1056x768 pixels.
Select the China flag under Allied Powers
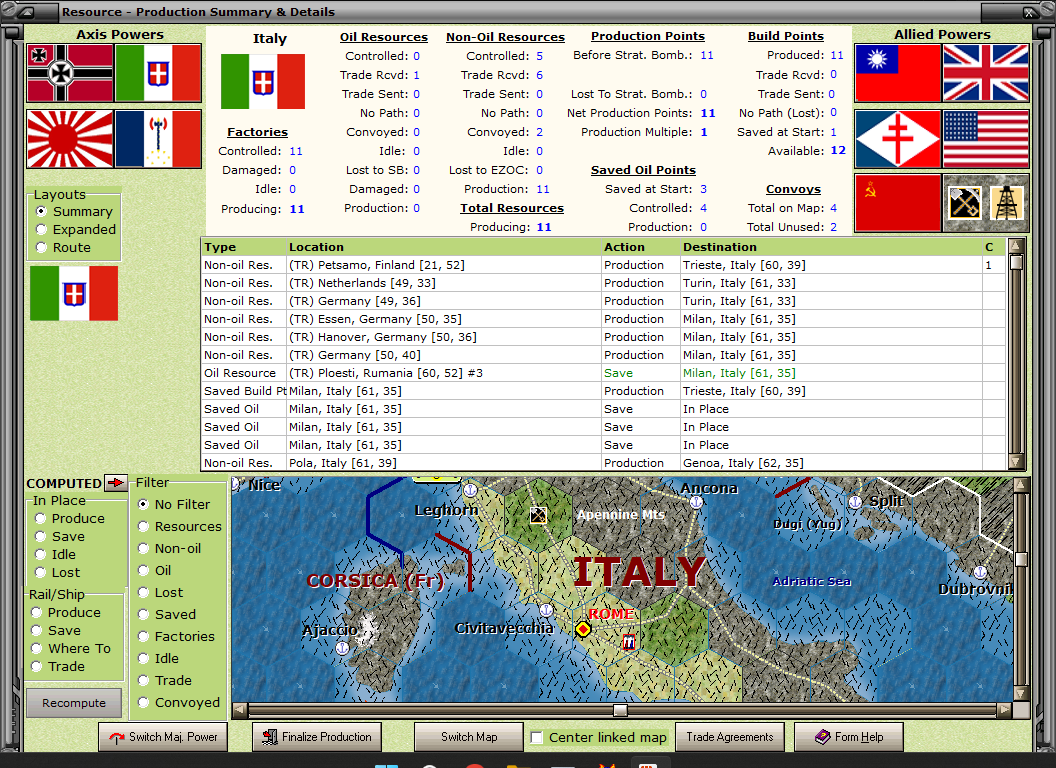(x=898, y=73)
